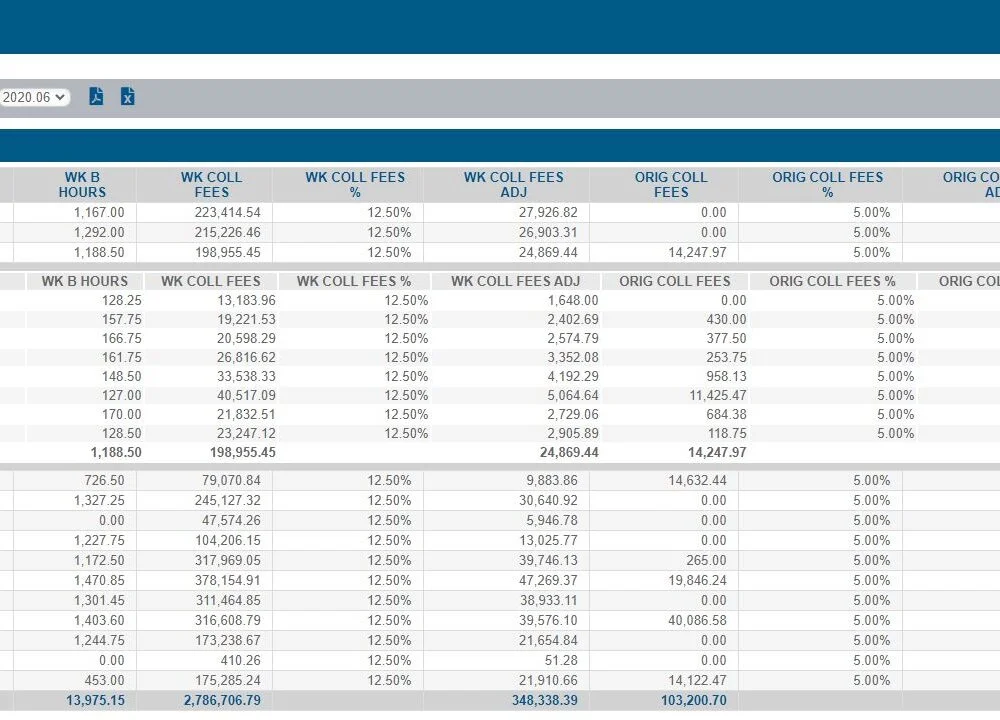Sort by WK B HOURS main header

(x=82, y=184)
